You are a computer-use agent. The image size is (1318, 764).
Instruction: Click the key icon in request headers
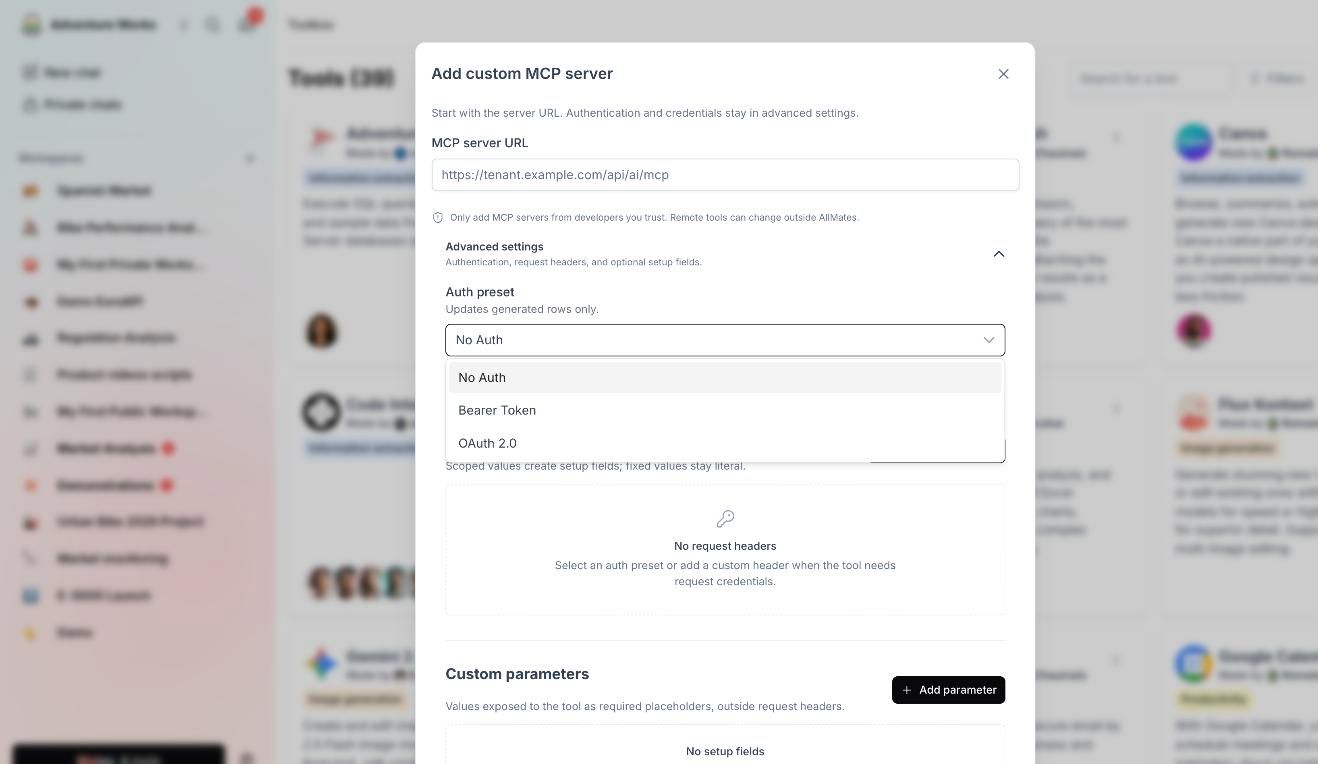point(725,519)
